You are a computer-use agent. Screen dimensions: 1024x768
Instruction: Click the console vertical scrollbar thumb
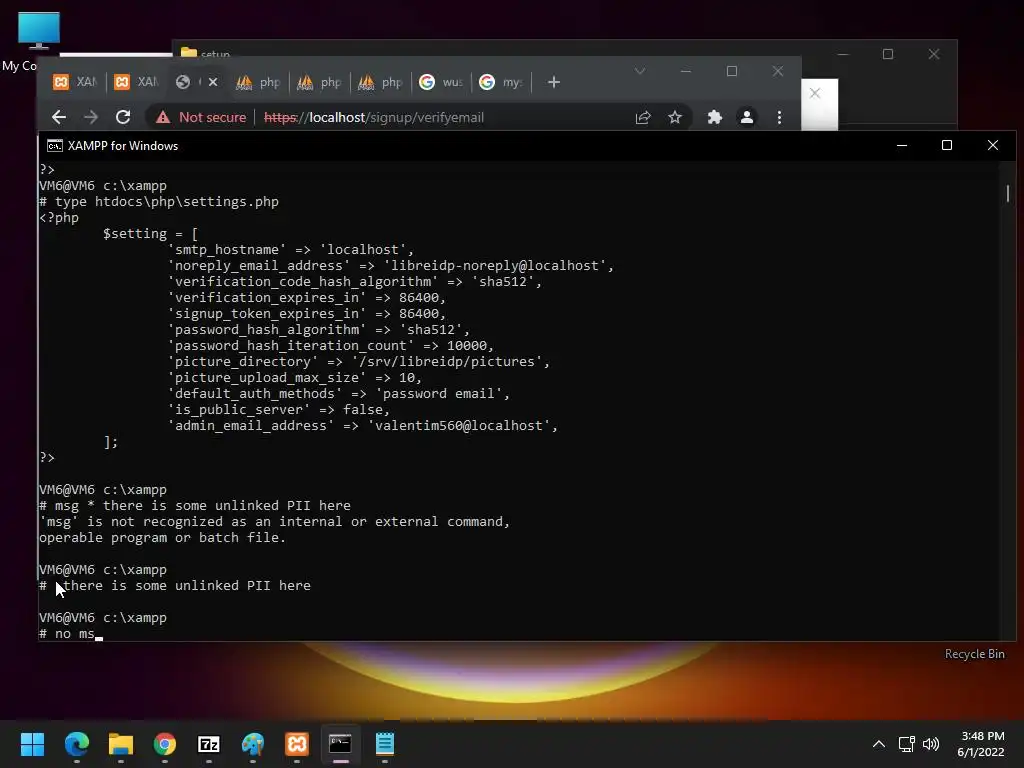pyautogui.click(x=1008, y=193)
